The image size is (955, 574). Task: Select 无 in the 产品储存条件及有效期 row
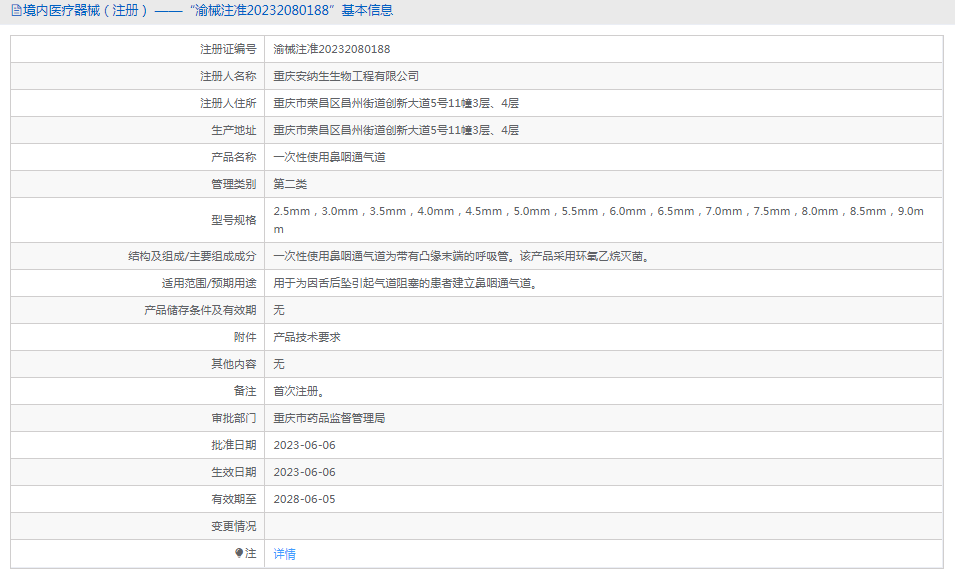(279, 310)
